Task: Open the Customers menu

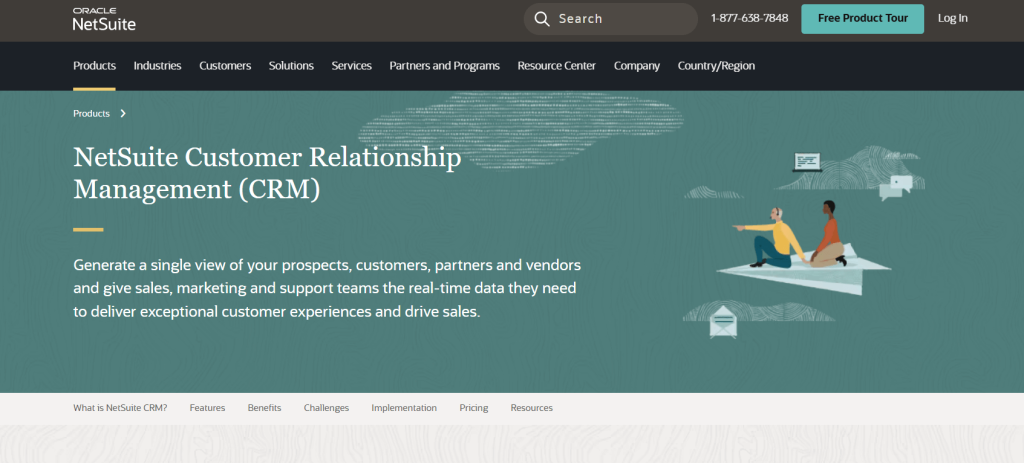Action: click(225, 66)
